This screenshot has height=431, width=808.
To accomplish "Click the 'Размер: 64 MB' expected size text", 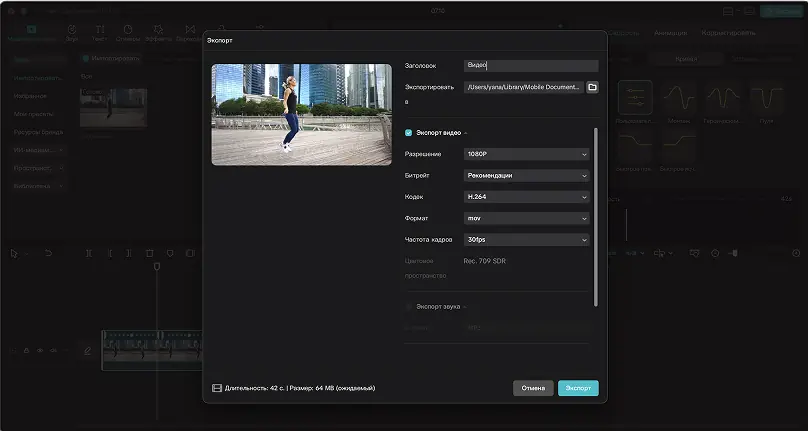I will (332, 388).
